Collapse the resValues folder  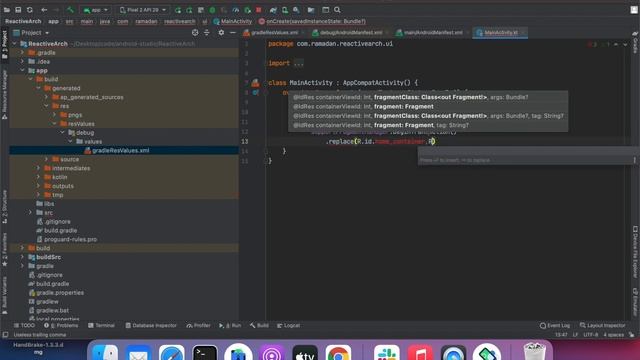point(55,124)
